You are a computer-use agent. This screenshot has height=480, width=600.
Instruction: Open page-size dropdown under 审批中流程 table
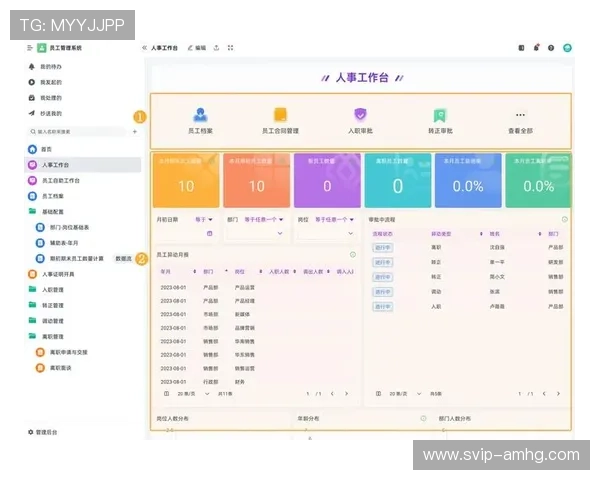pos(405,393)
